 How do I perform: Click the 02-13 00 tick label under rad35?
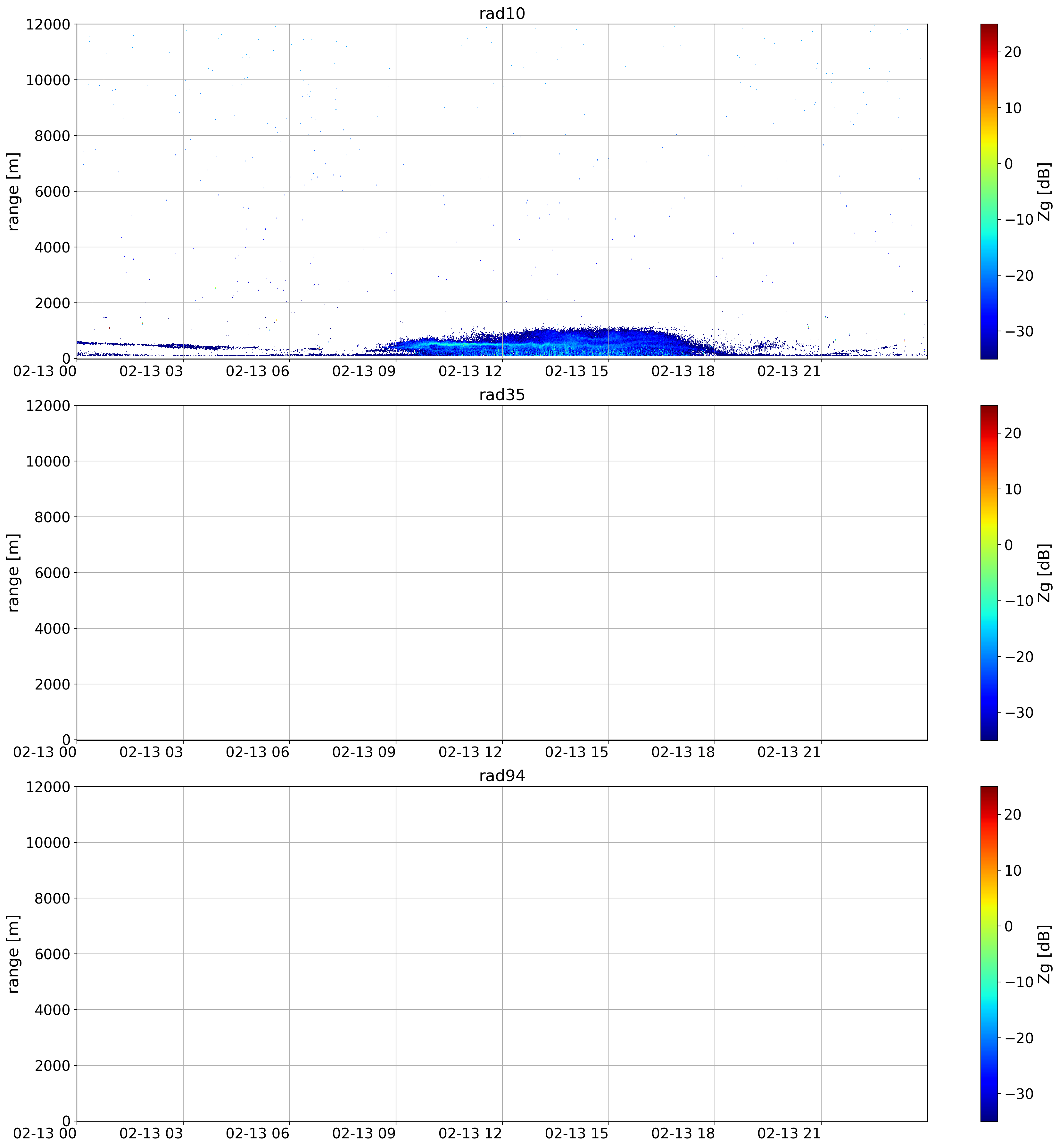(x=45, y=753)
